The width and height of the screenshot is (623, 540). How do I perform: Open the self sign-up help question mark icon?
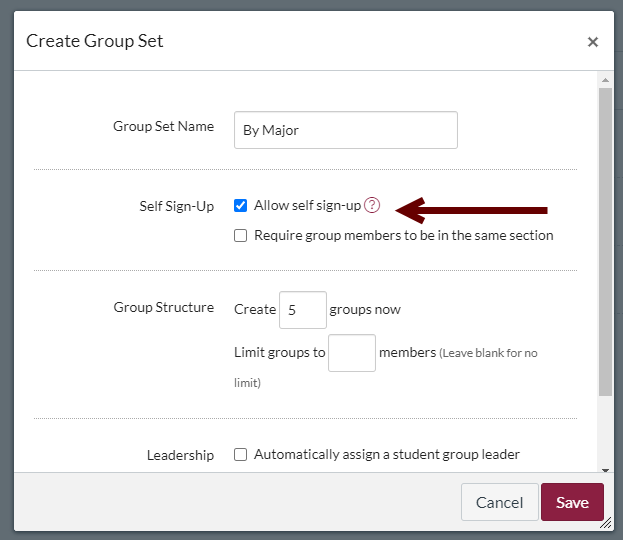[x=372, y=205]
